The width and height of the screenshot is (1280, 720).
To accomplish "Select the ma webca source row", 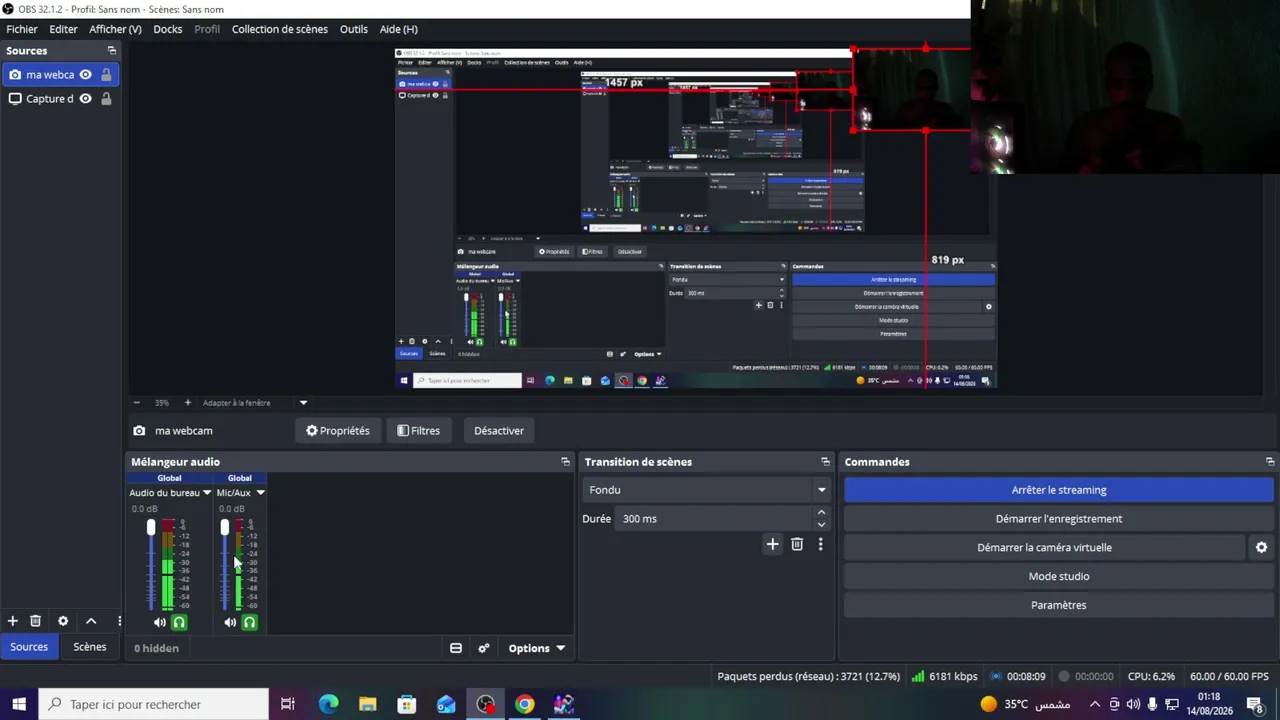I will 60,74.
